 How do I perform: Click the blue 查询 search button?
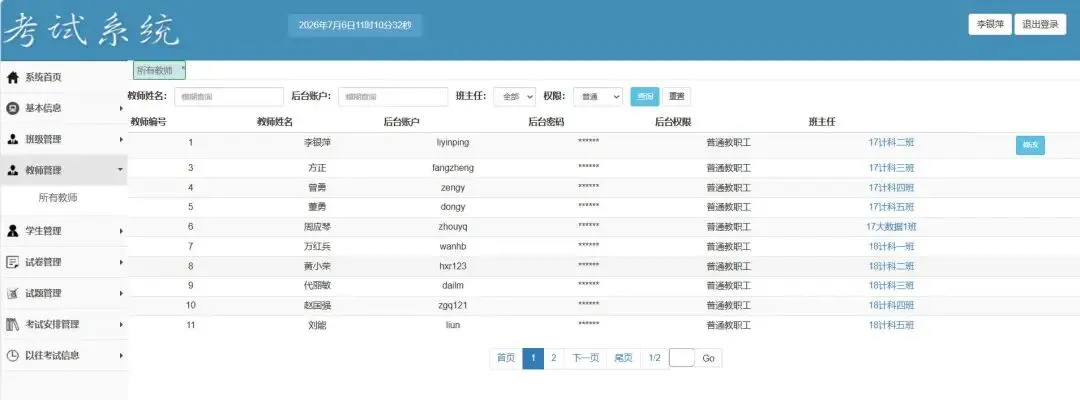point(645,97)
